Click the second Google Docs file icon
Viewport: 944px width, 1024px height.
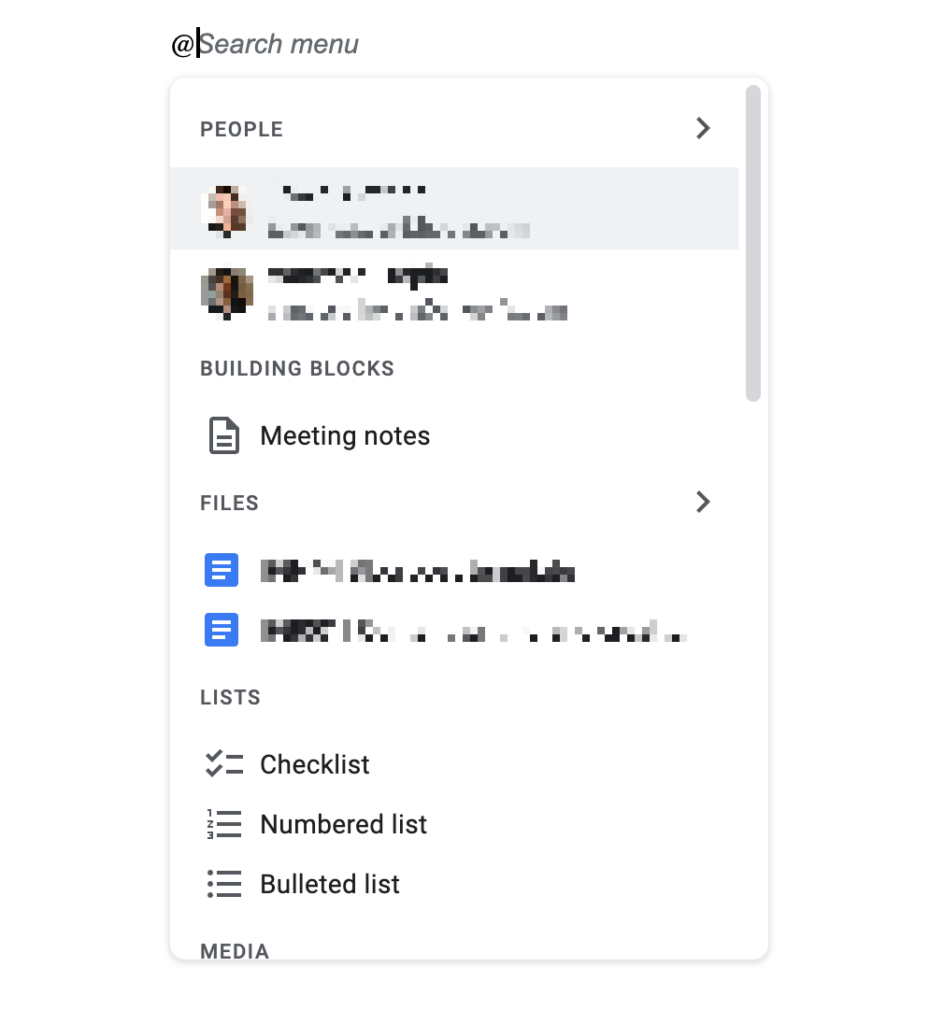(221, 630)
